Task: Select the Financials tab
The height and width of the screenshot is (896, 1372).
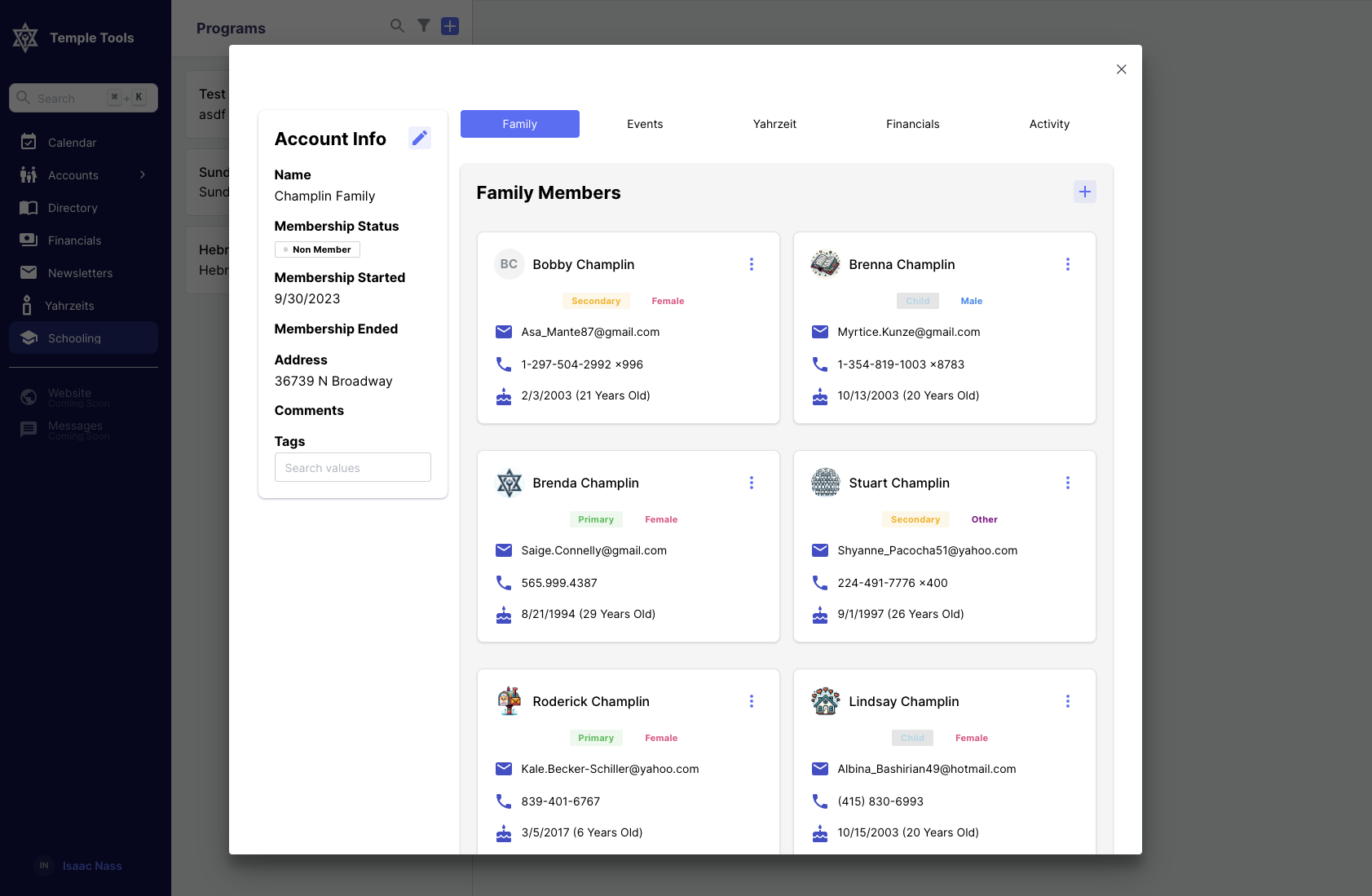Action: (x=912, y=124)
